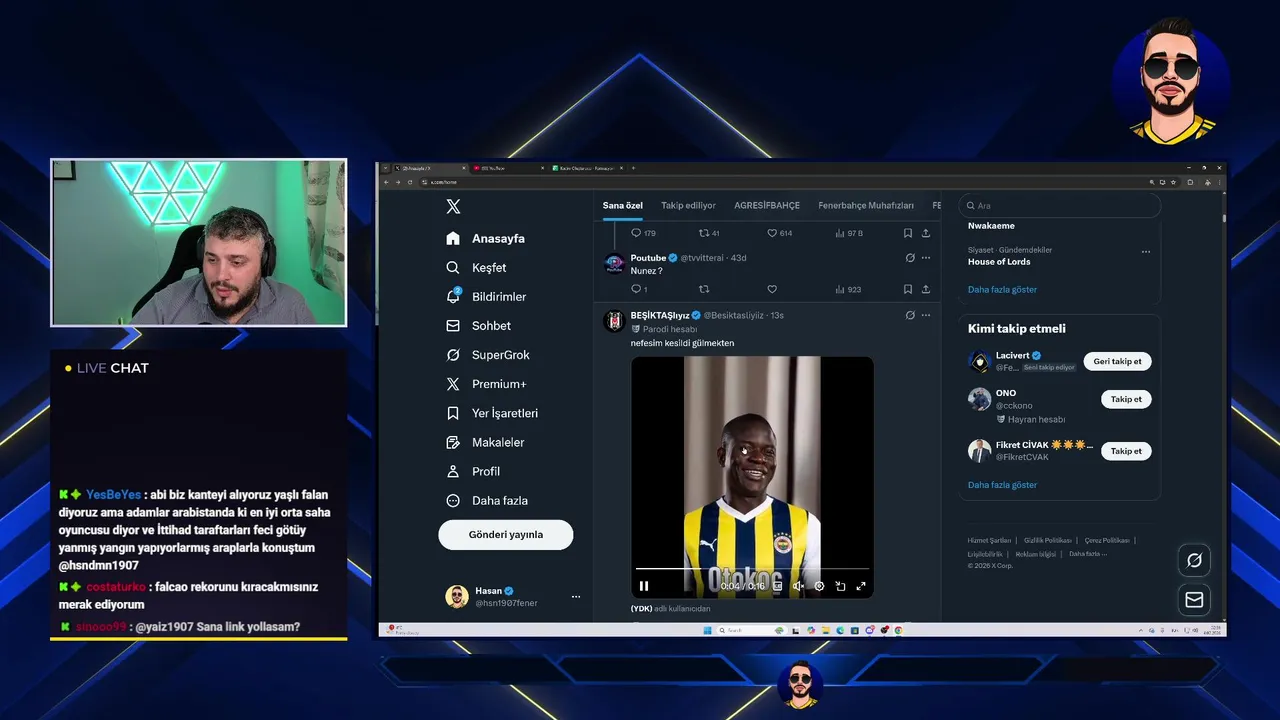Click Daha fazla göster under trends
This screenshot has height=720, width=1280.
tap(1002, 290)
